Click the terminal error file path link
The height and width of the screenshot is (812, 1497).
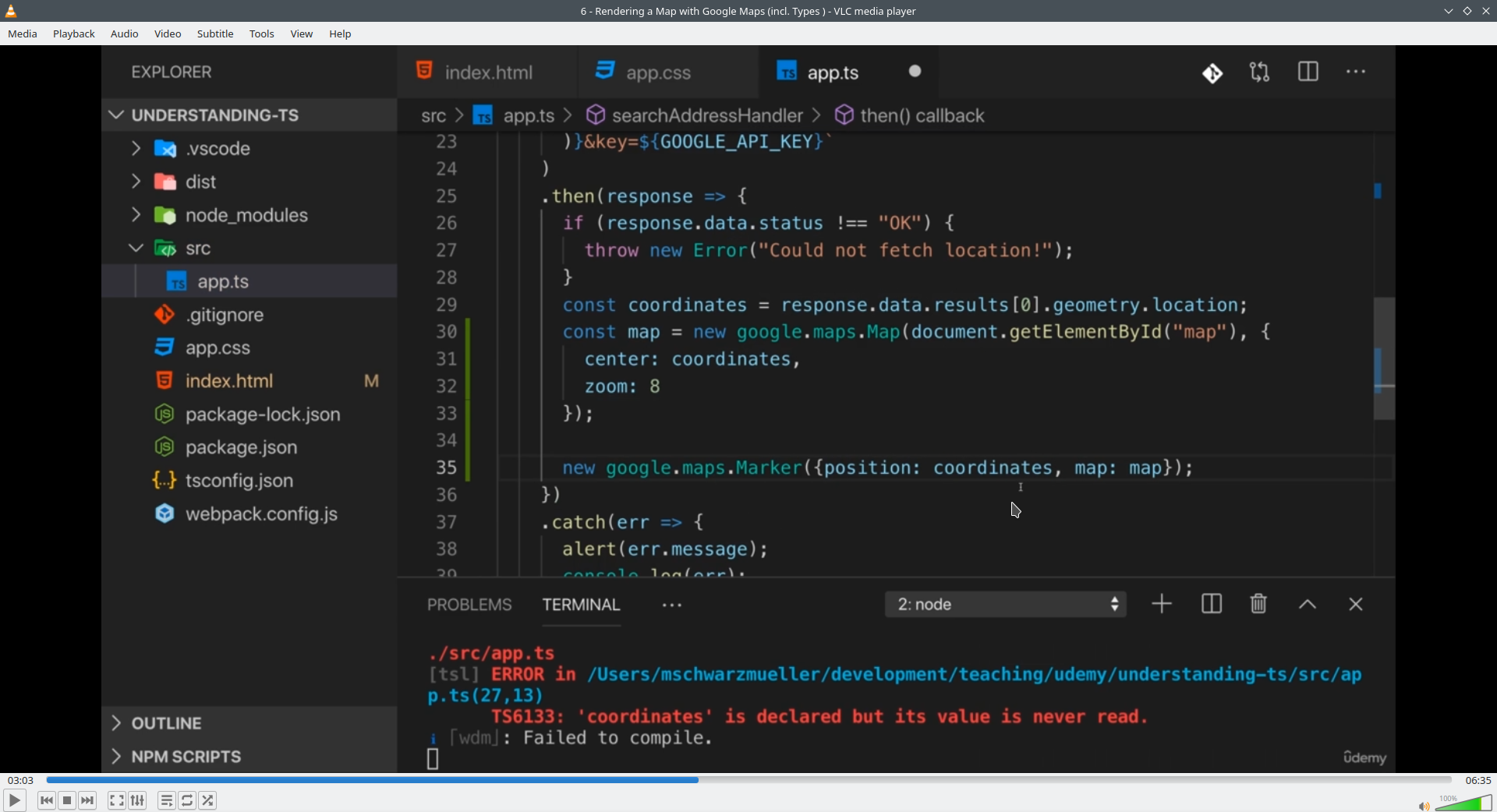tap(895, 685)
